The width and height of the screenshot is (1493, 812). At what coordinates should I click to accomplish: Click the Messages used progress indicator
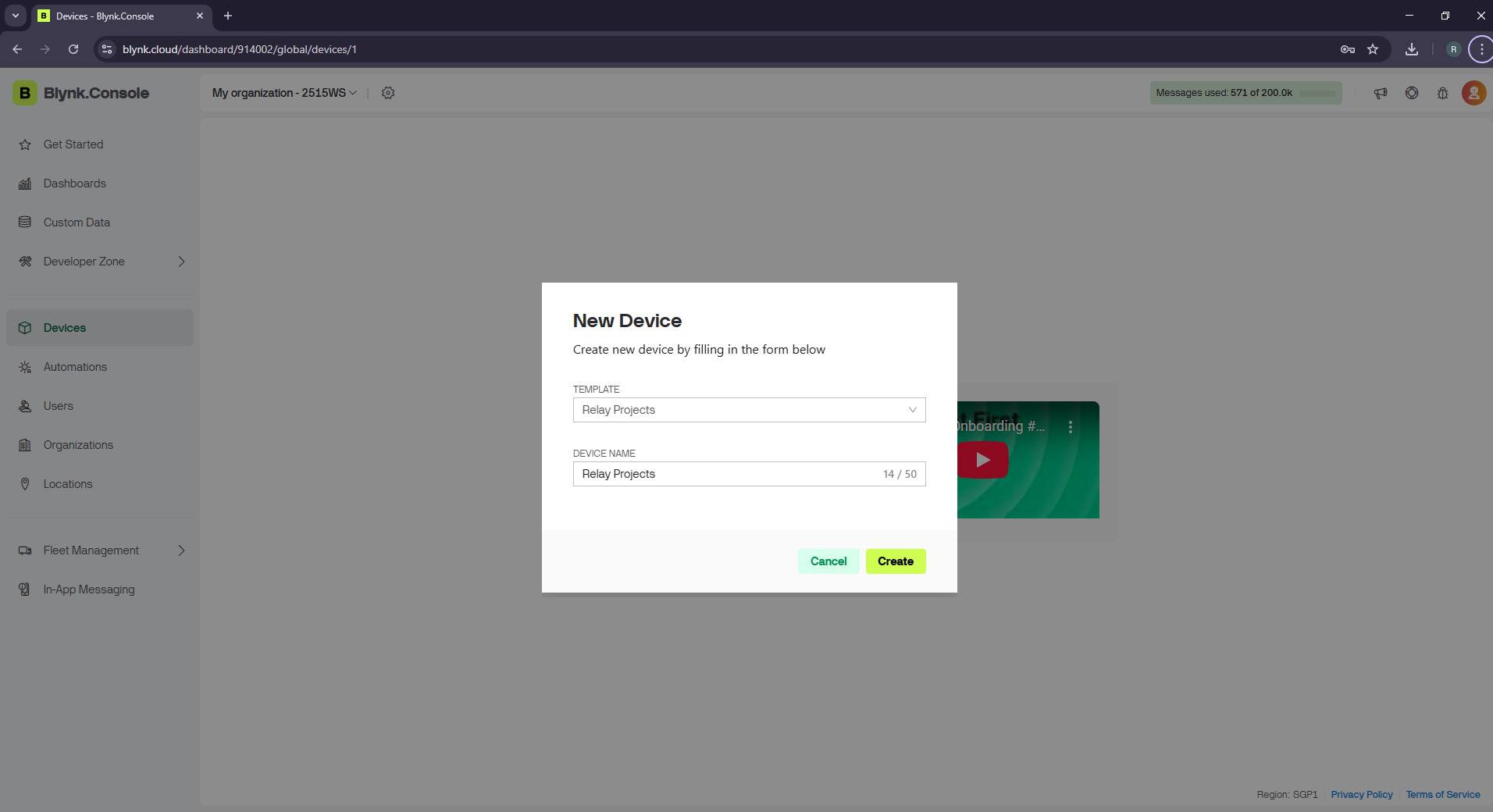tap(1245, 93)
